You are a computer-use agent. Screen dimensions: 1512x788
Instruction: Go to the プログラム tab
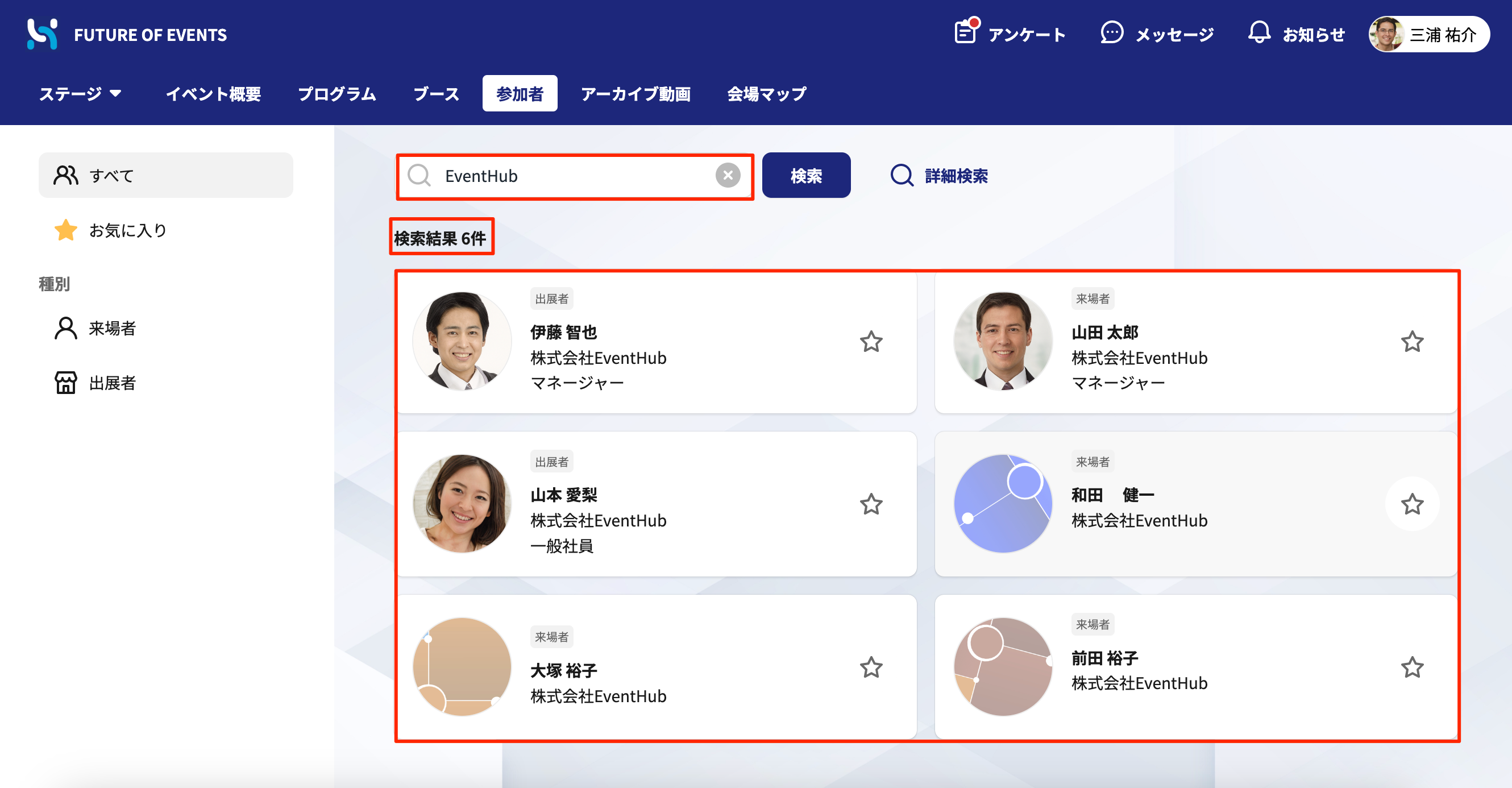pos(337,93)
